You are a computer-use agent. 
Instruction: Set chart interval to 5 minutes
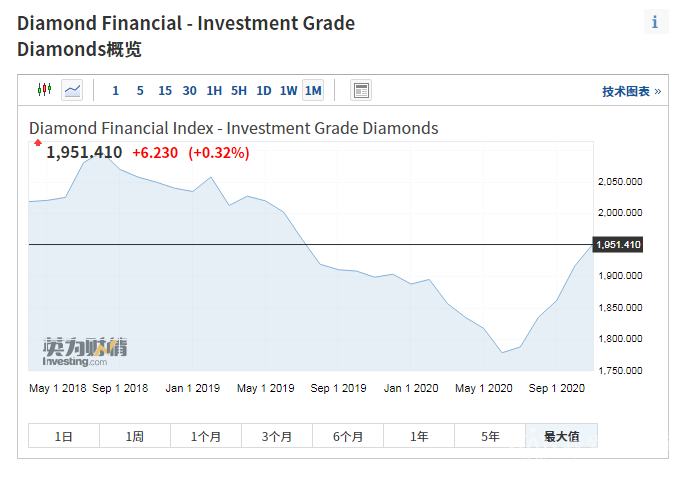pyautogui.click(x=140, y=91)
